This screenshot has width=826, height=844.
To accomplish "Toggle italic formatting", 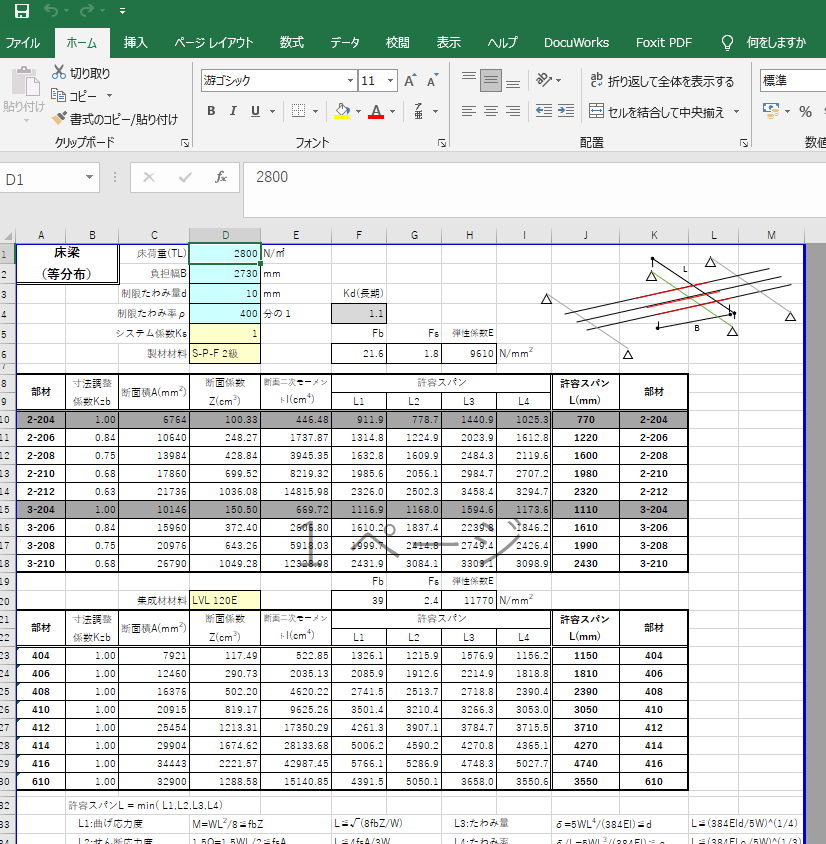I will pos(234,111).
